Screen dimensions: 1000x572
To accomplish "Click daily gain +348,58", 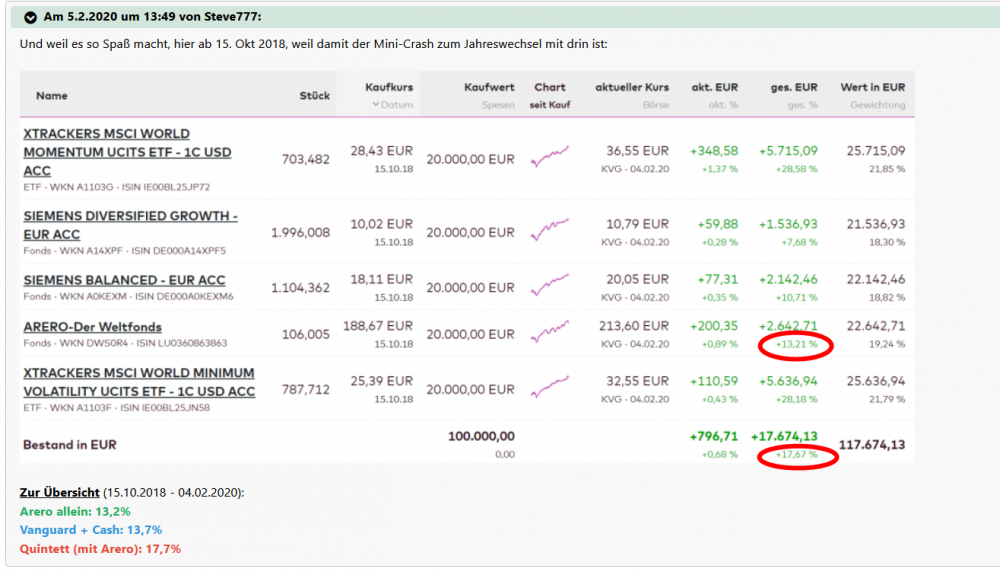I will [x=714, y=151].
